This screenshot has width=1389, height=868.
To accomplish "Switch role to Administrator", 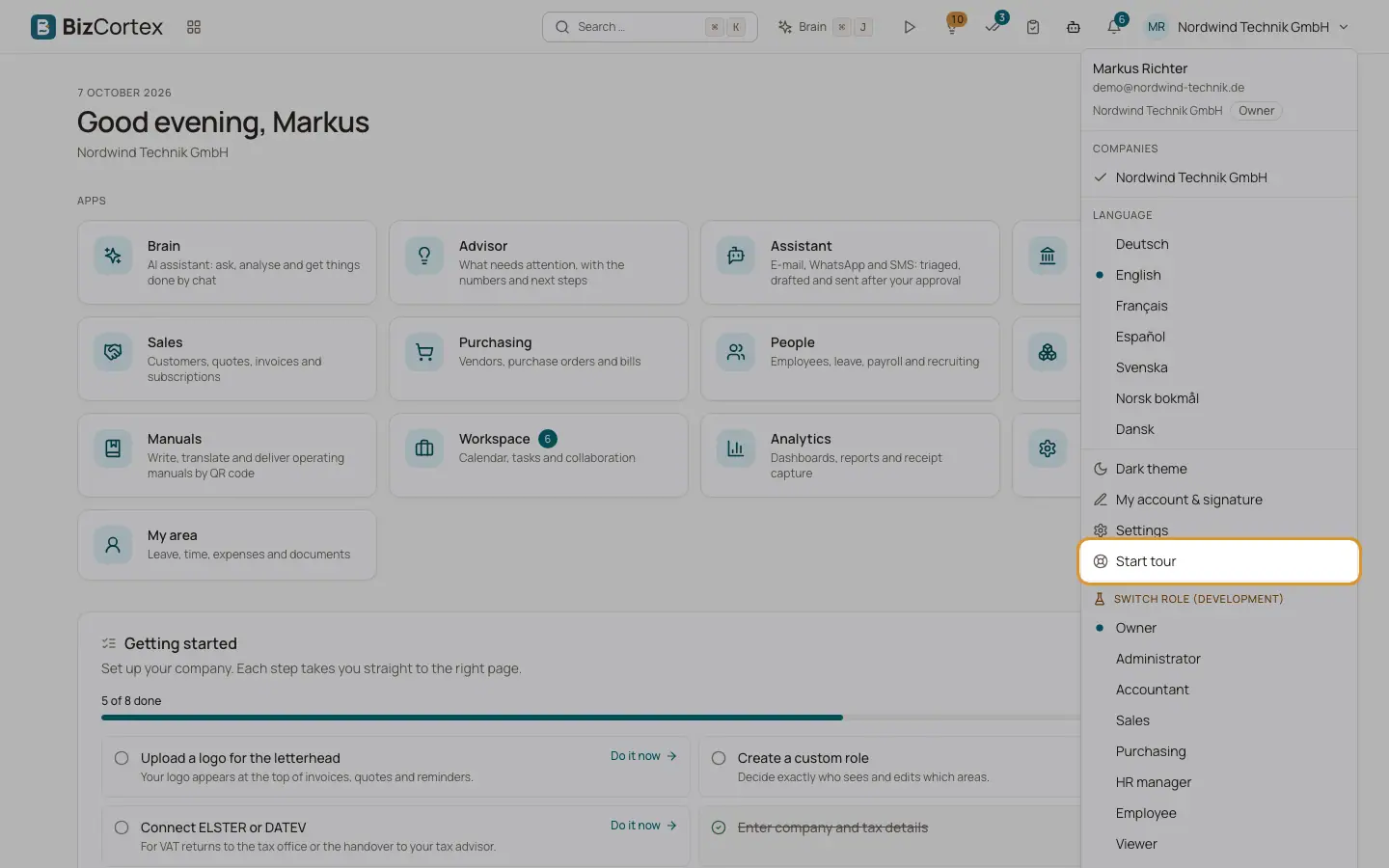I will (1219, 659).
